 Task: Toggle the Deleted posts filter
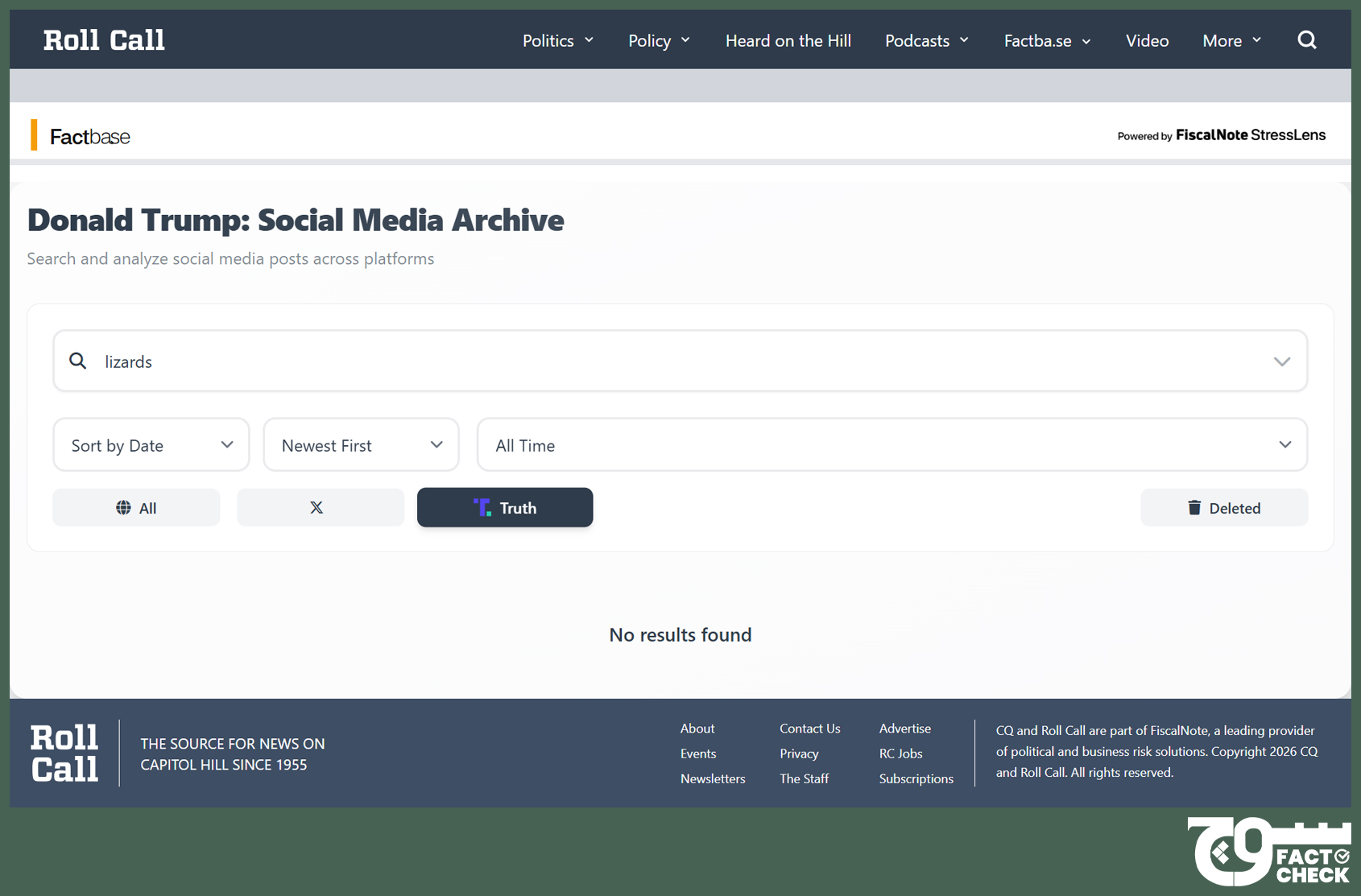tap(1223, 508)
